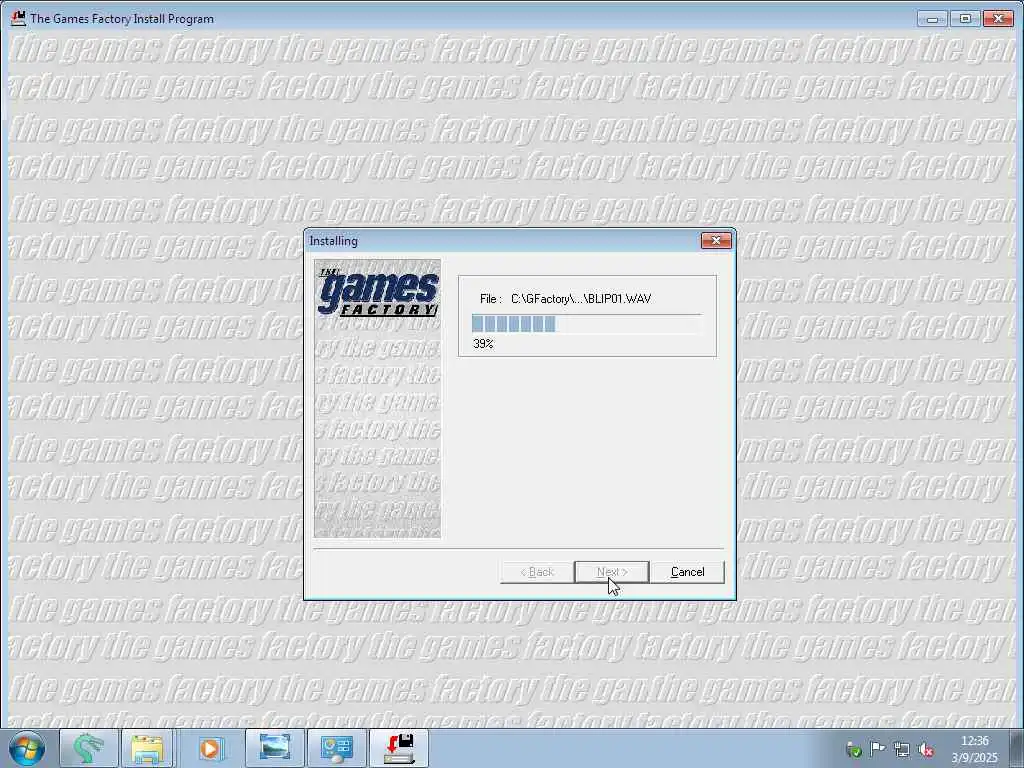The height and width of the screenshot is (768, 1024).
Task: Open the network tray icon
Action: coord(902,750)
